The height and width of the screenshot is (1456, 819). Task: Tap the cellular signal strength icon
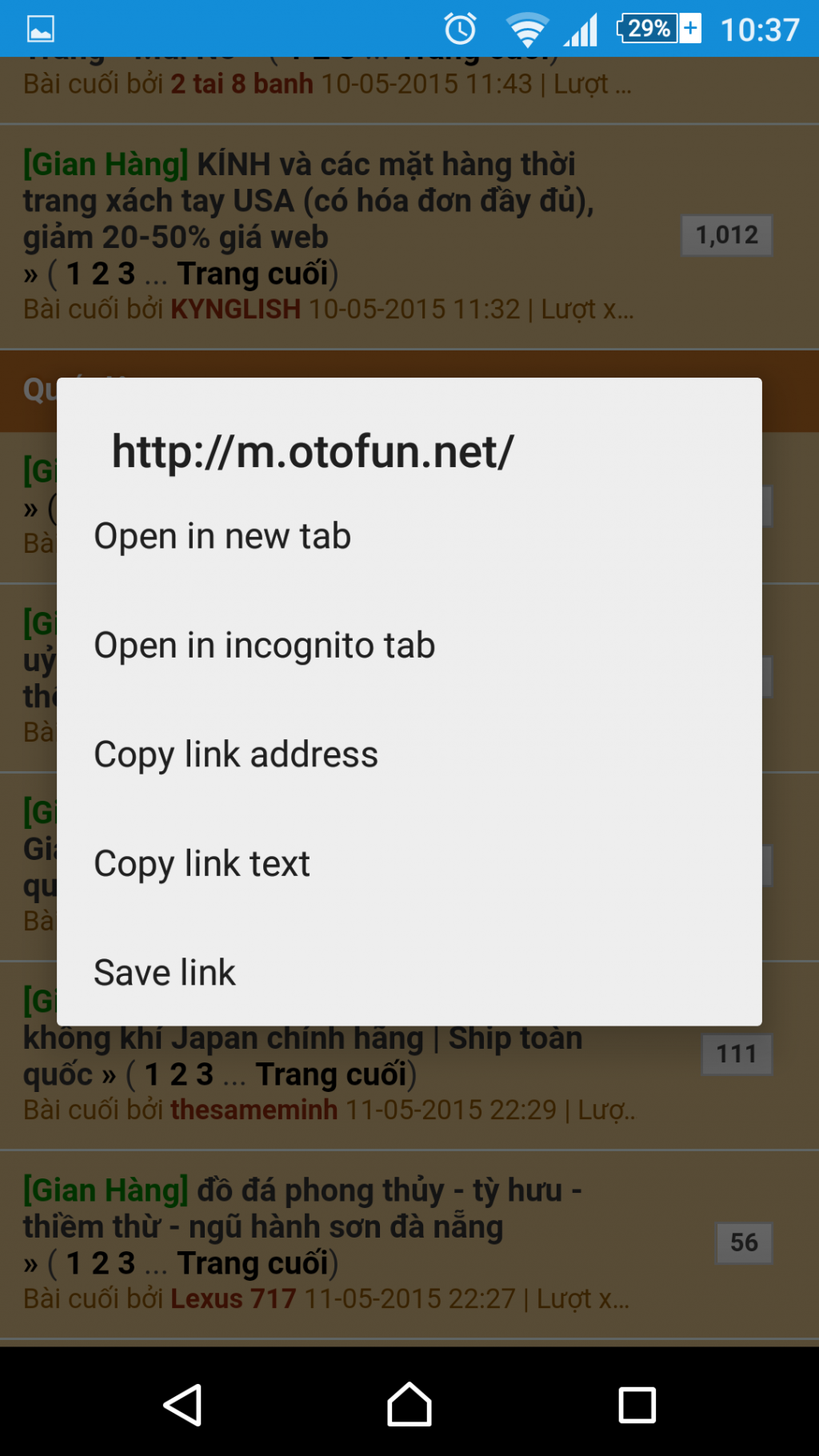pos(581,30)
